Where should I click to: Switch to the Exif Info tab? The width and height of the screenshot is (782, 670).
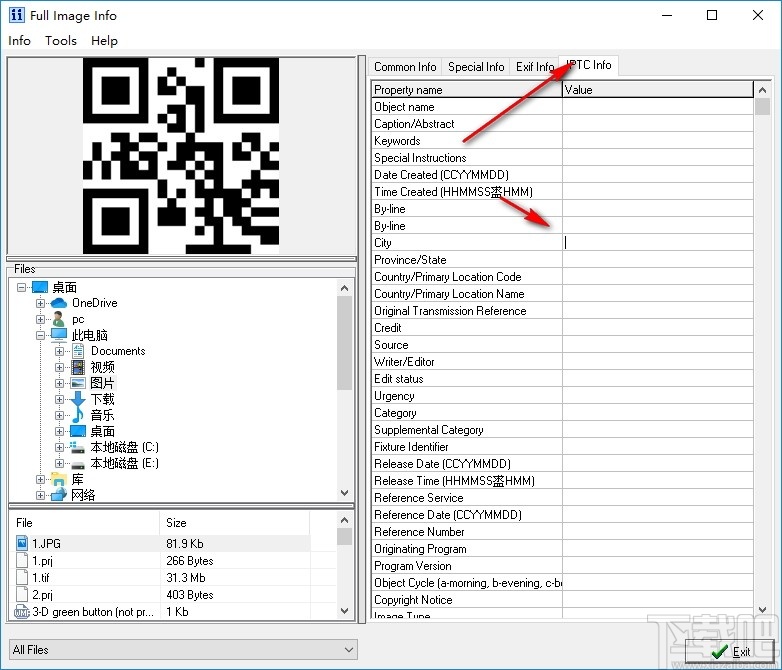(x=535, y=67)
